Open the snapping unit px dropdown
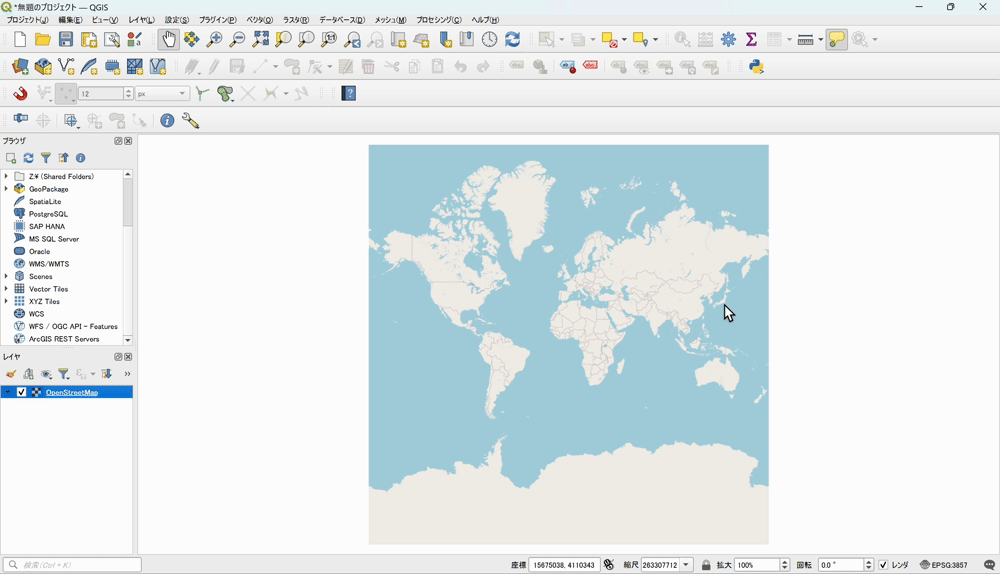This screenshot has width=1000, height=574. (162, 94)
